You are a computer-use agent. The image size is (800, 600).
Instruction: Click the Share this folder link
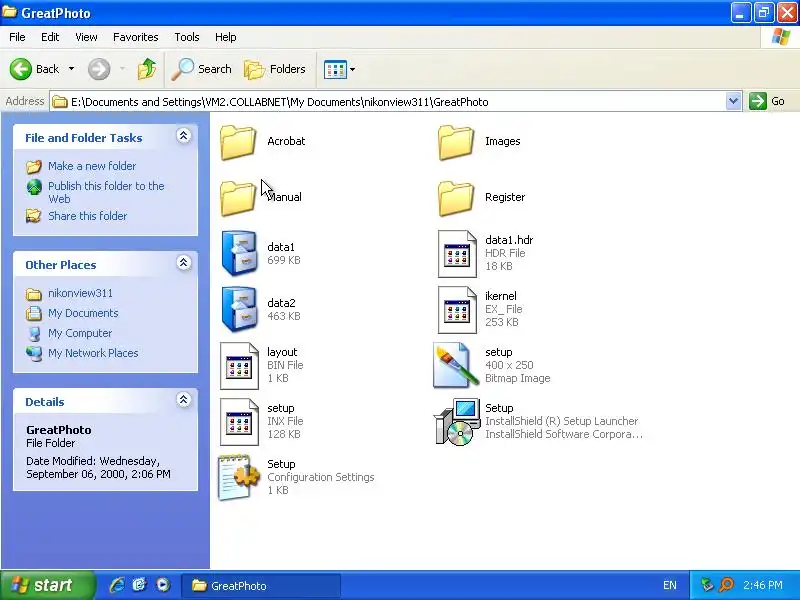[87, 216]
